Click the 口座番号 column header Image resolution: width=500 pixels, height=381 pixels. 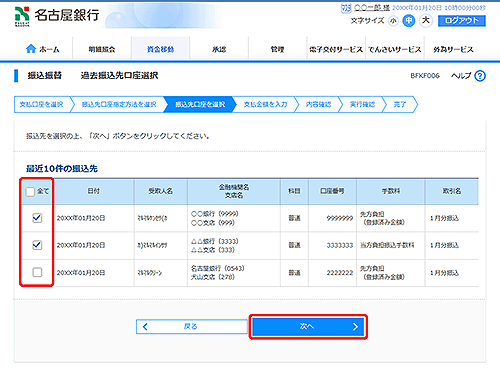[332, 191]
